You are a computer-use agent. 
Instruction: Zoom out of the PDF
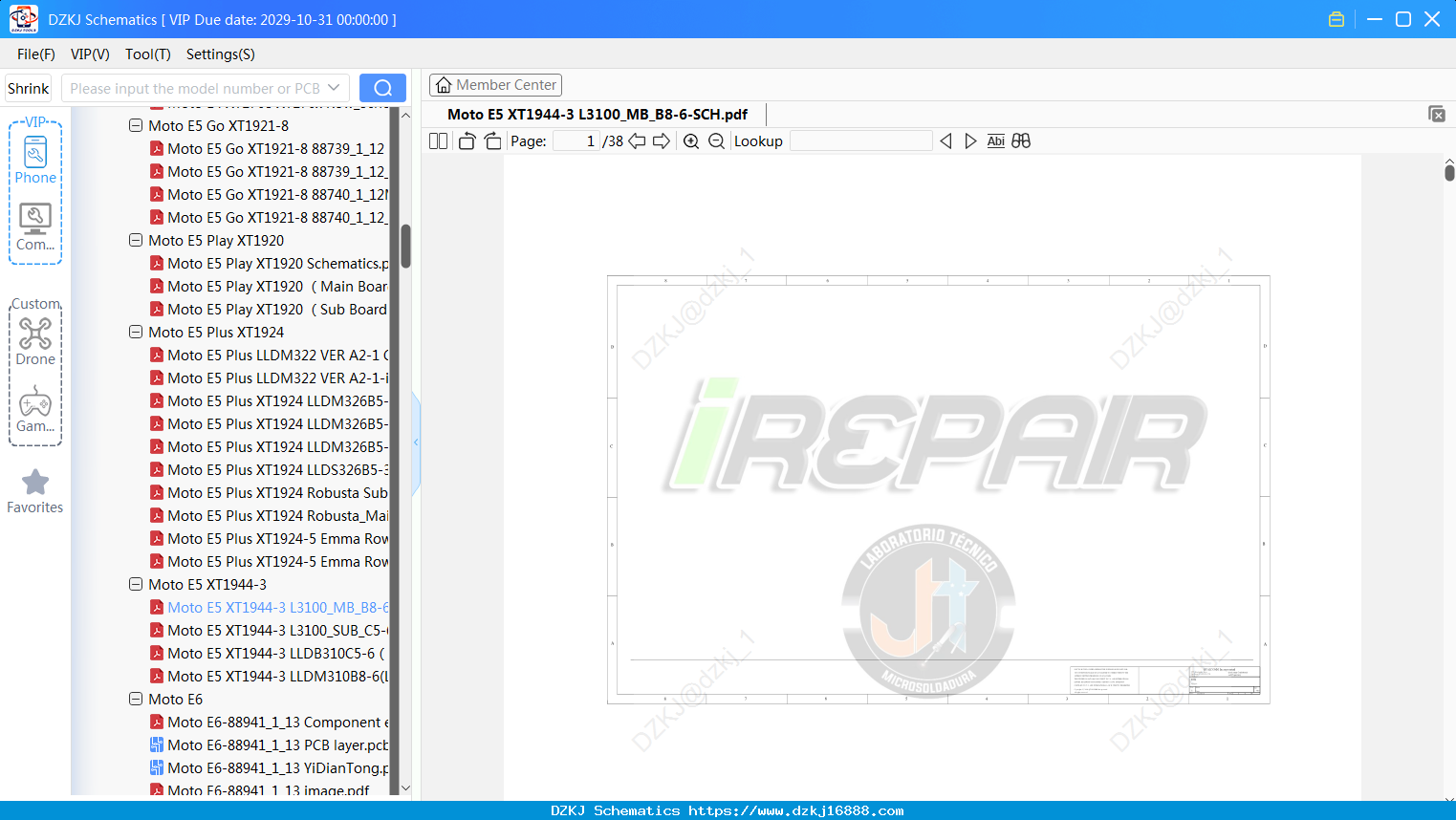click(716, 140)
